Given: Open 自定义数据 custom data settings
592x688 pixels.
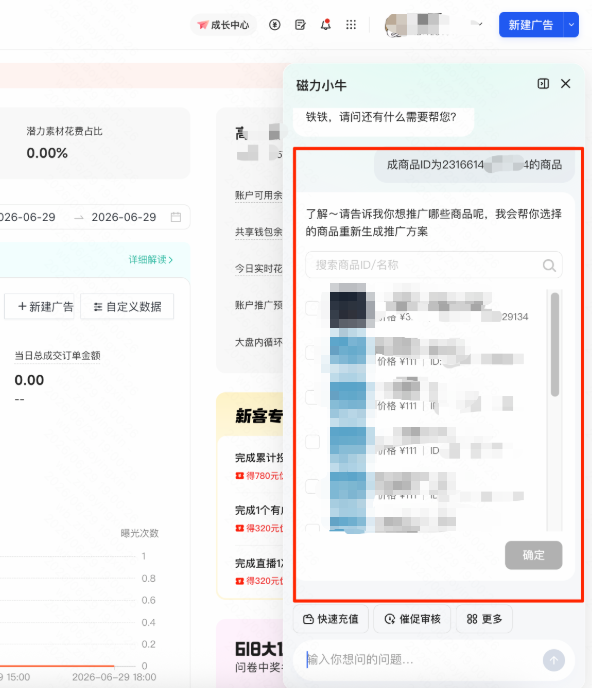Looking at the screenshot, I should 127,306.
